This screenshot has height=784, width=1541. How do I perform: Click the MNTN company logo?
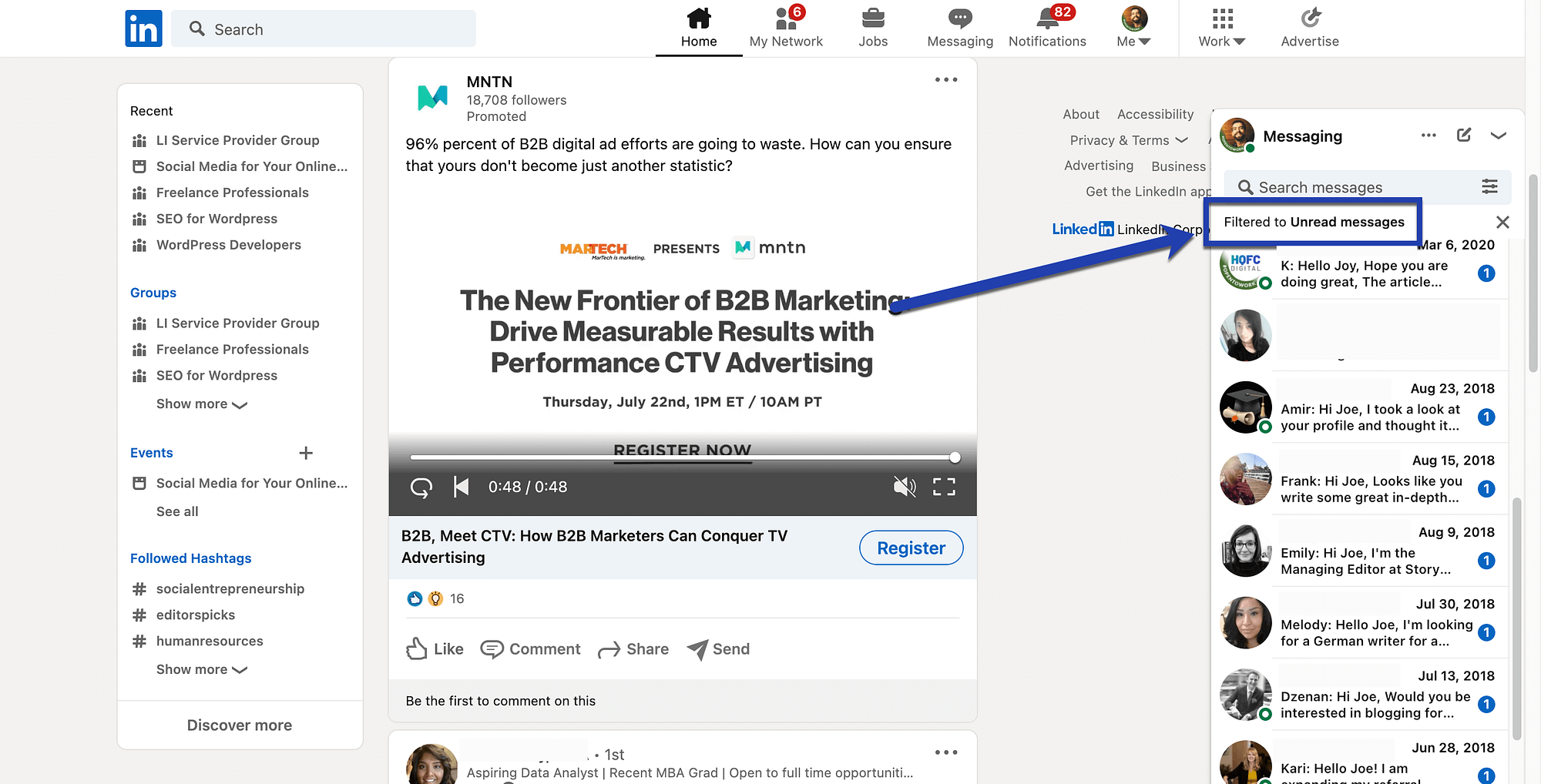pyautogui.click(x=432, y=98)
